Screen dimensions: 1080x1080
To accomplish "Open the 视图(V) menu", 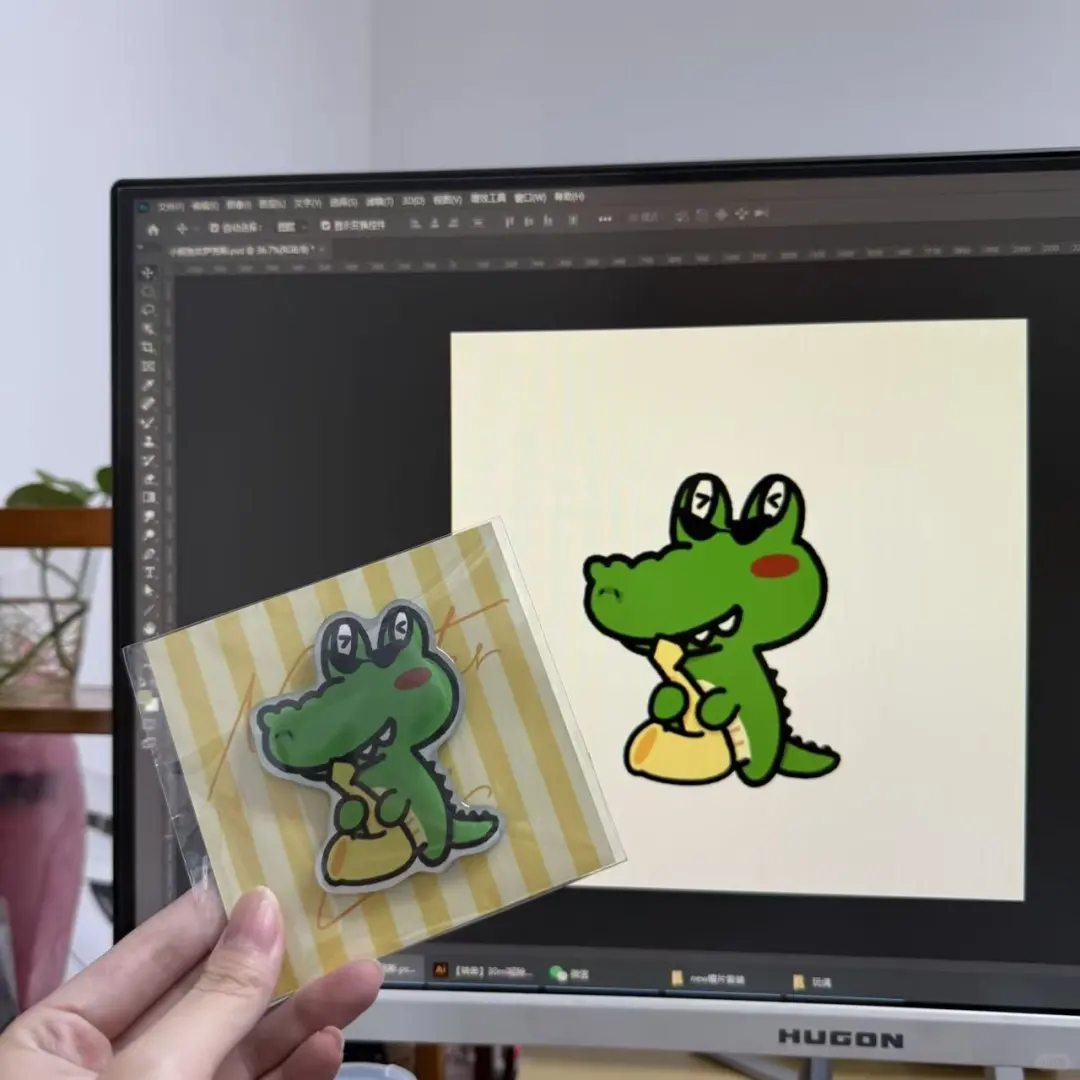I will pos(448,200).
